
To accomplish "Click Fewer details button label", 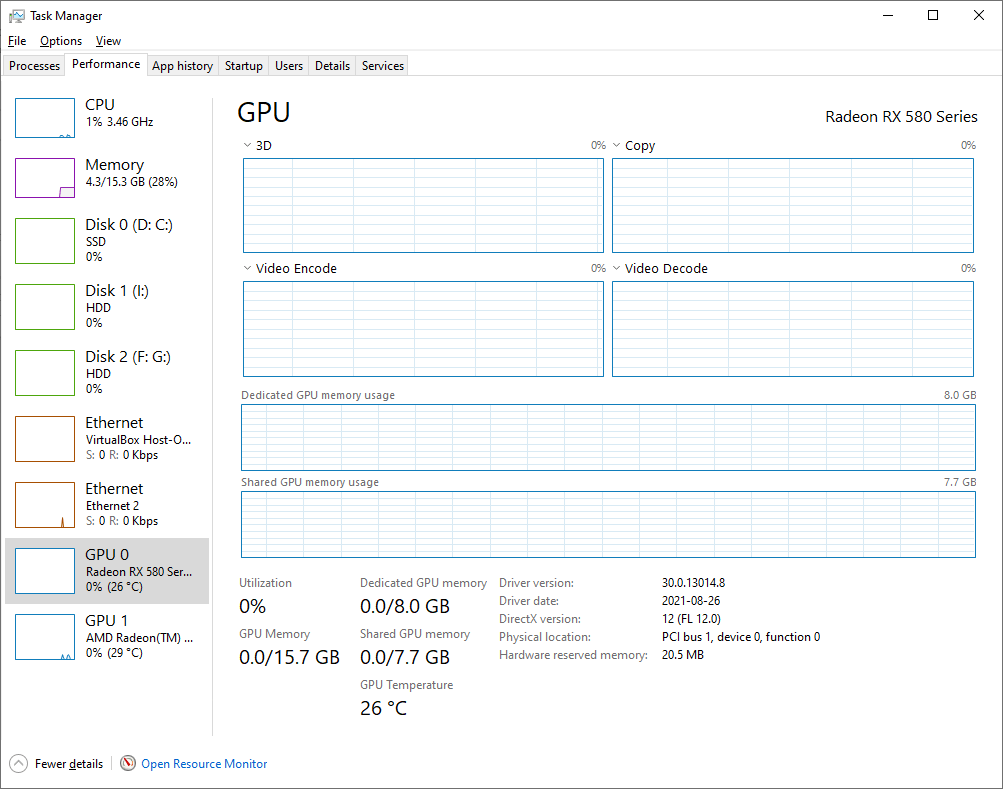I will pyautogui.click(x=69, y=763).
